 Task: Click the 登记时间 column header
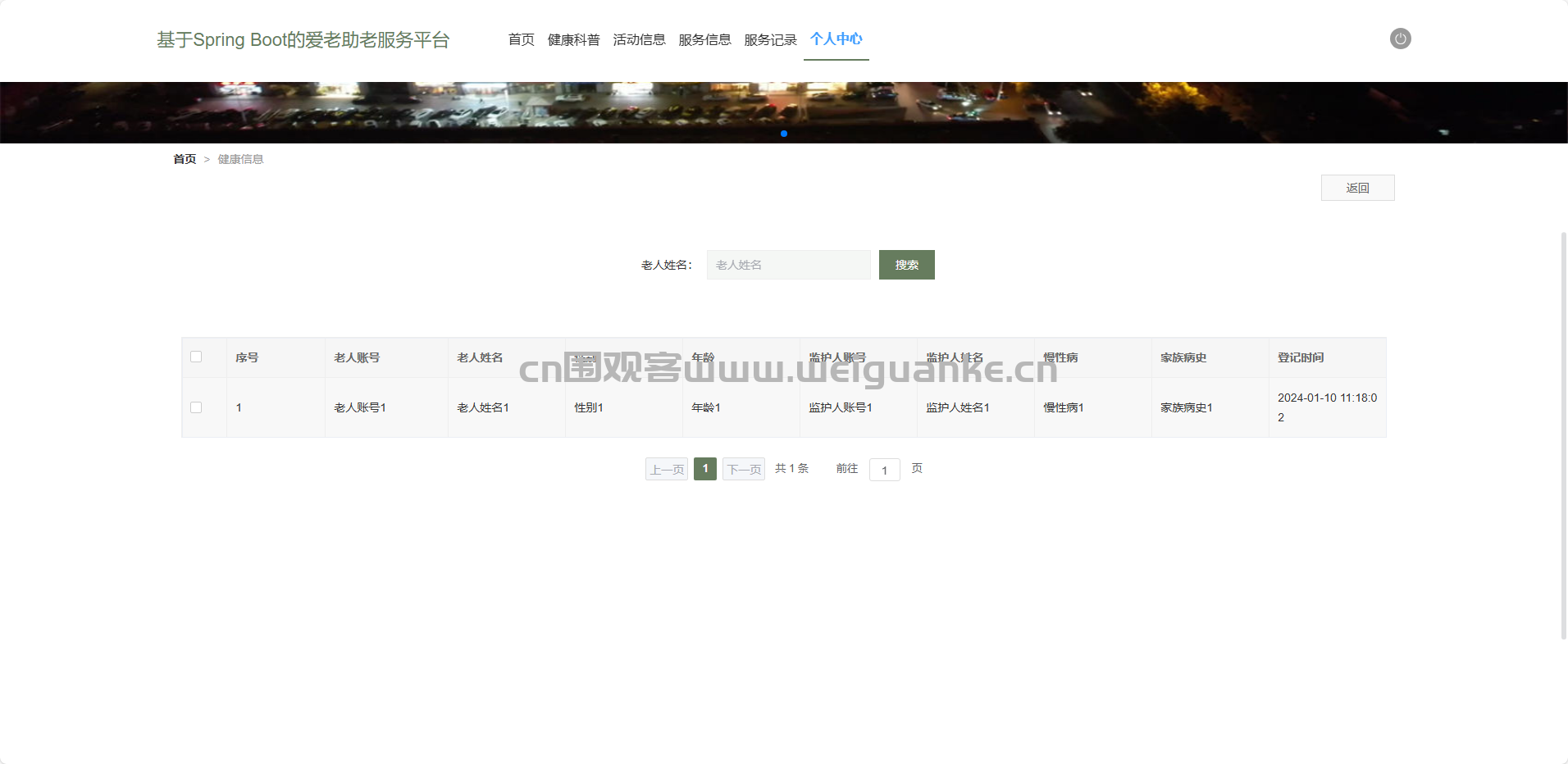1301,357
